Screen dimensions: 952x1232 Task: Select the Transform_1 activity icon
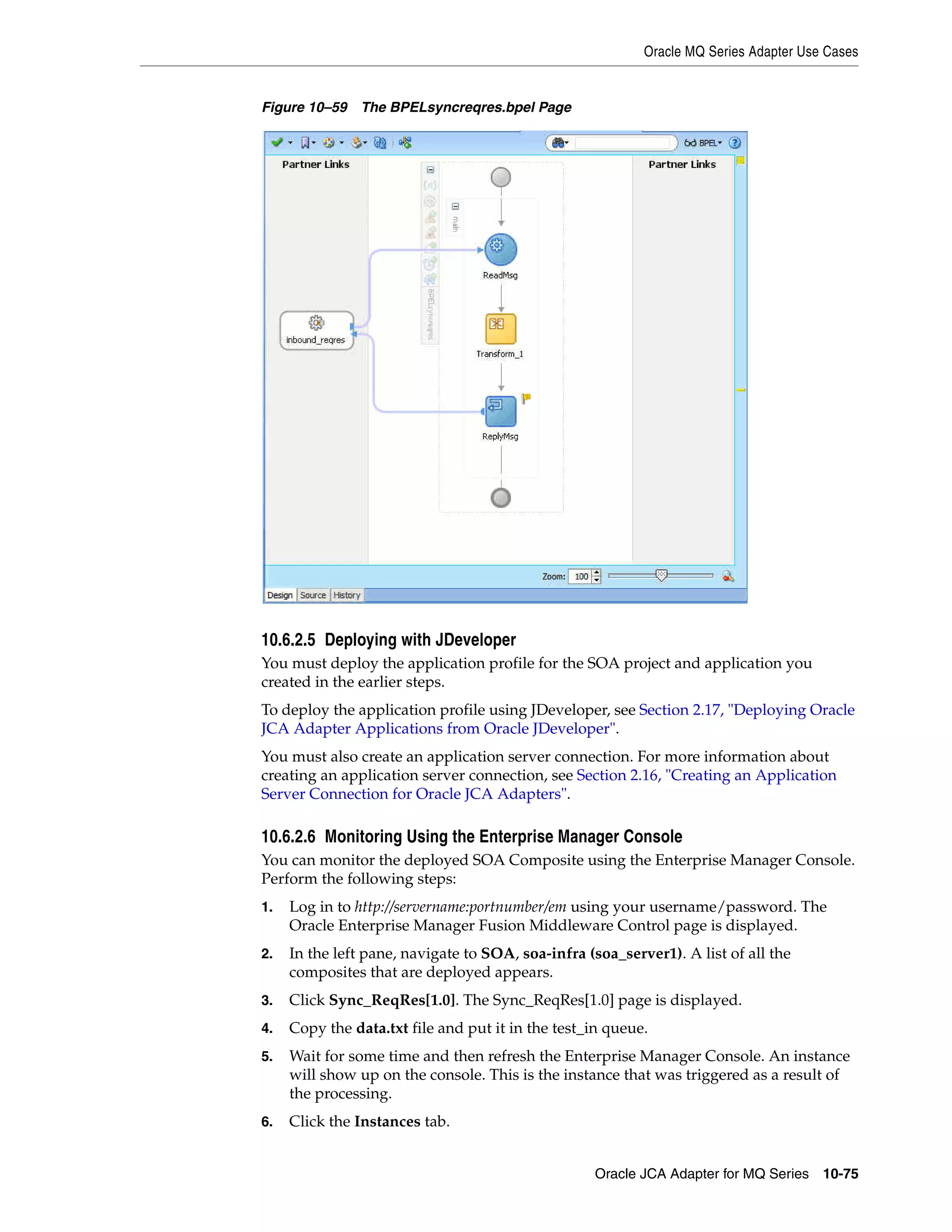pos(500,328)
